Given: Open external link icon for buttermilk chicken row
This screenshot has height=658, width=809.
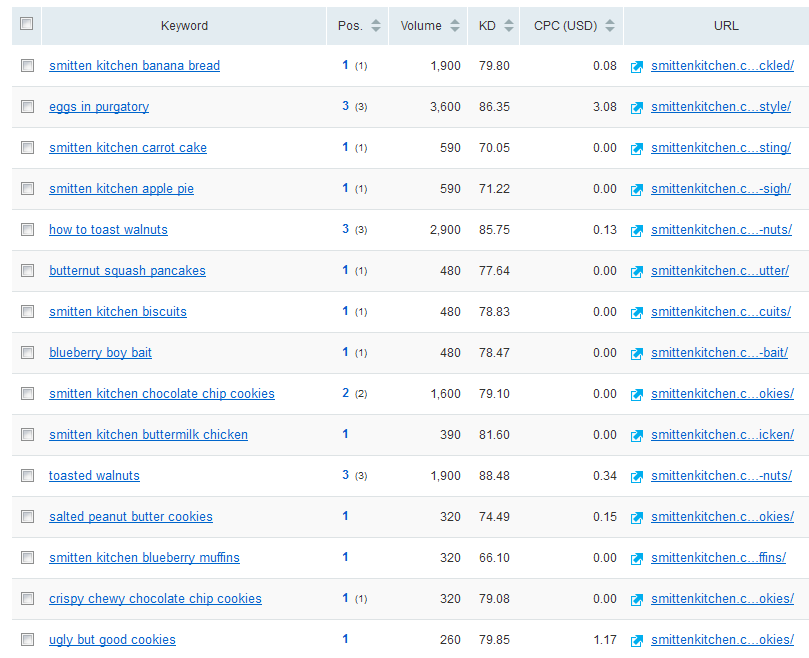Looking at the screenshot, I should pos(637,436).
